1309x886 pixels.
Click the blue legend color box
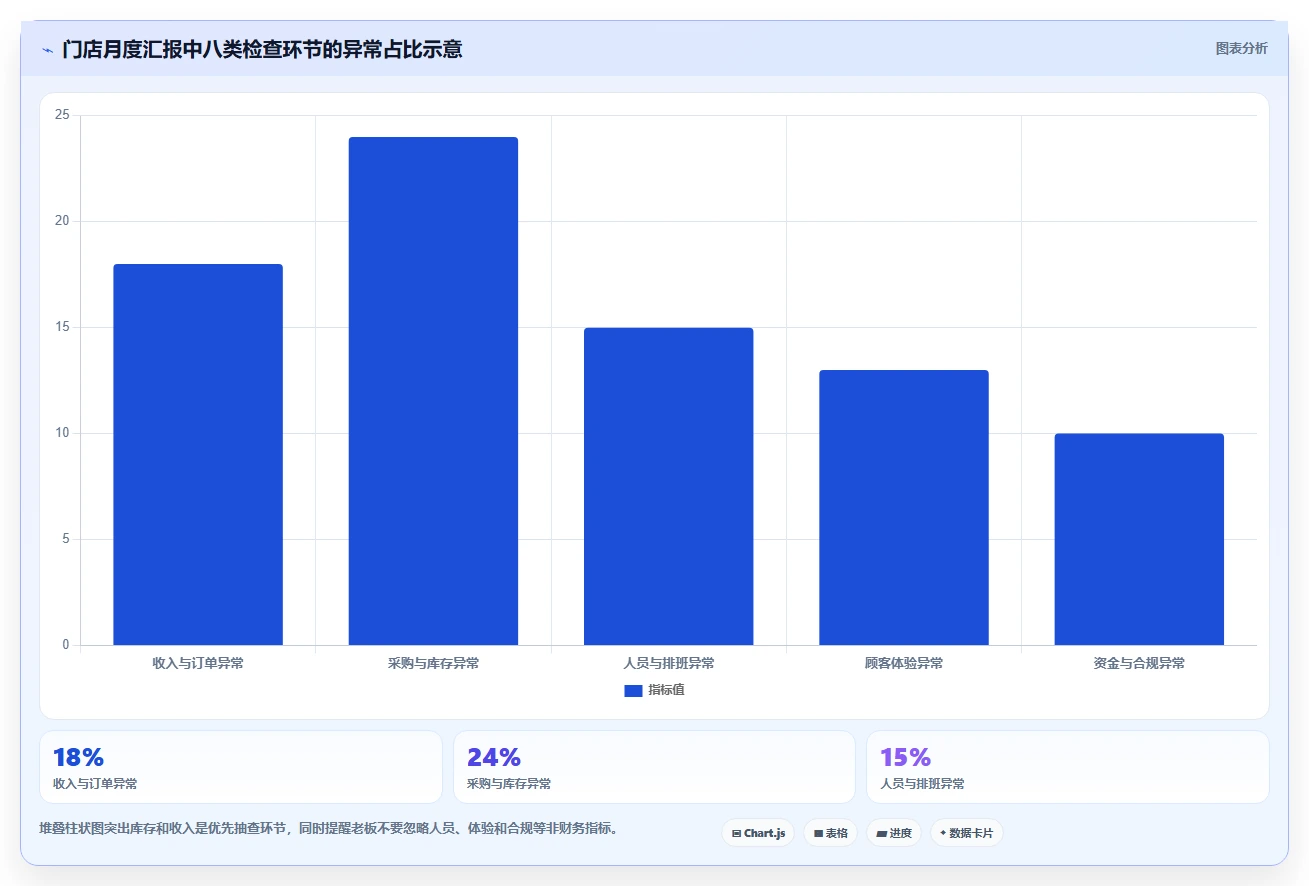coord(633,691)
